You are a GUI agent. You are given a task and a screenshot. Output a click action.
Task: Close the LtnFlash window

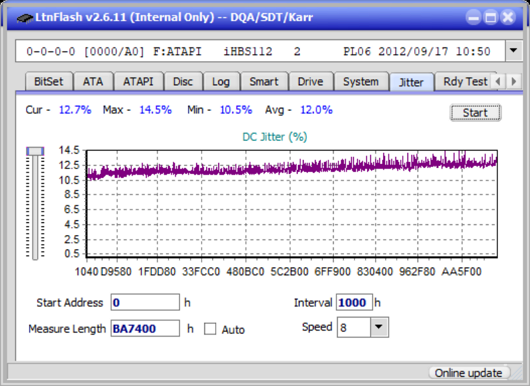pos(508,17)
